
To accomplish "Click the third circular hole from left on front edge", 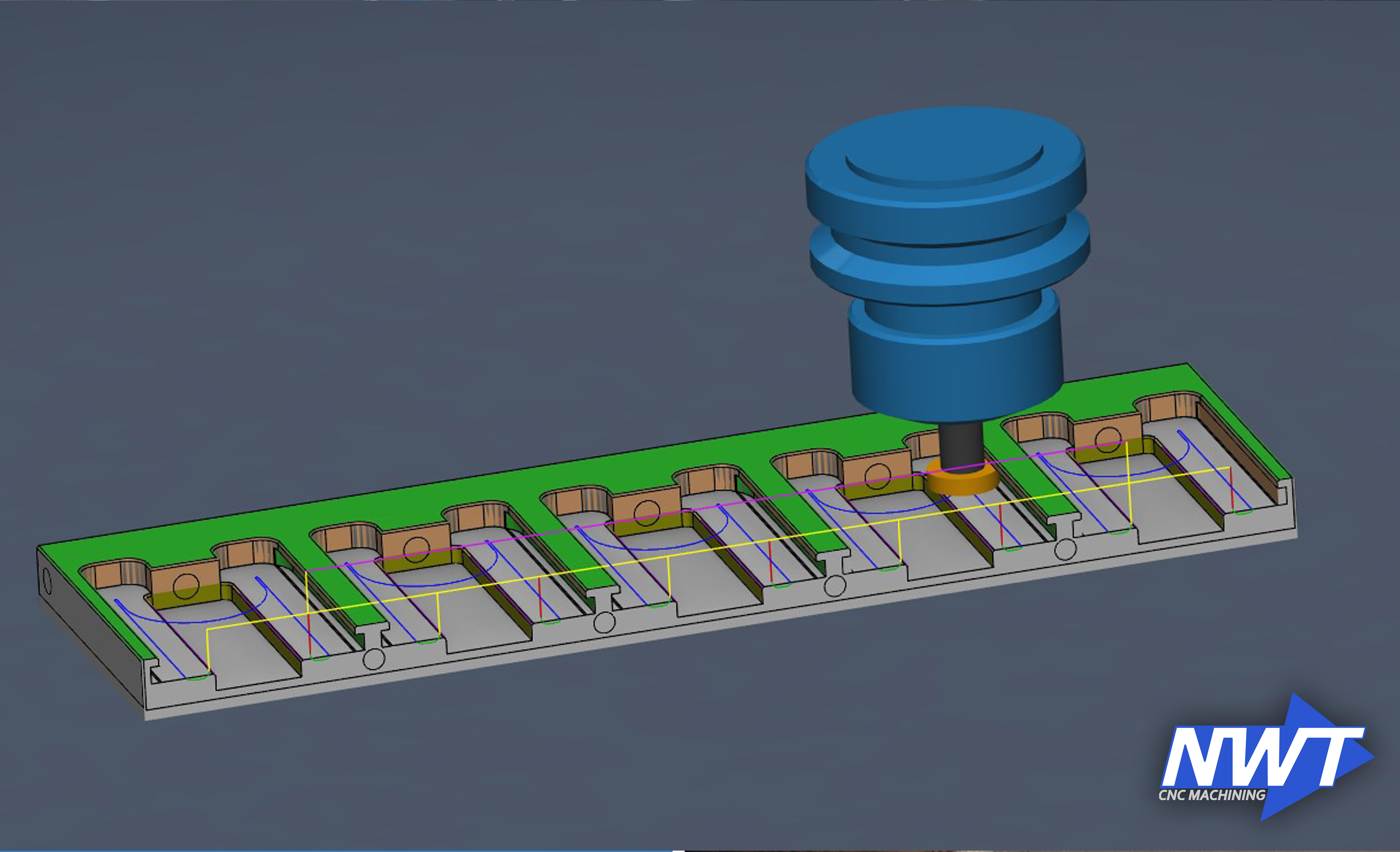I will 835,585.
